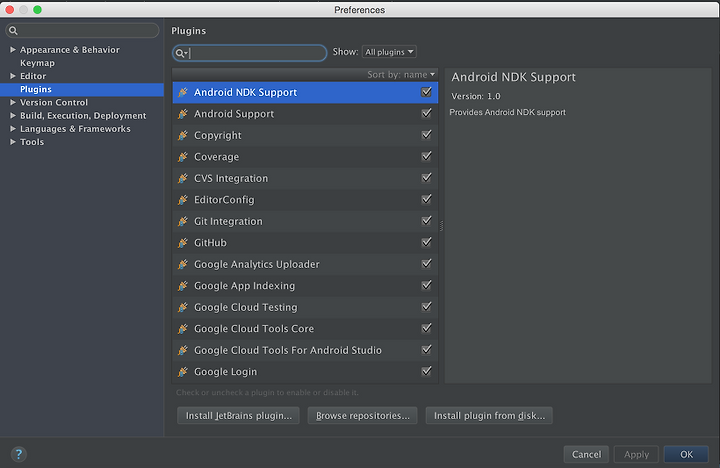Click the OK button
The height and width of the screenshot is (468, 720).
(686, 454)
